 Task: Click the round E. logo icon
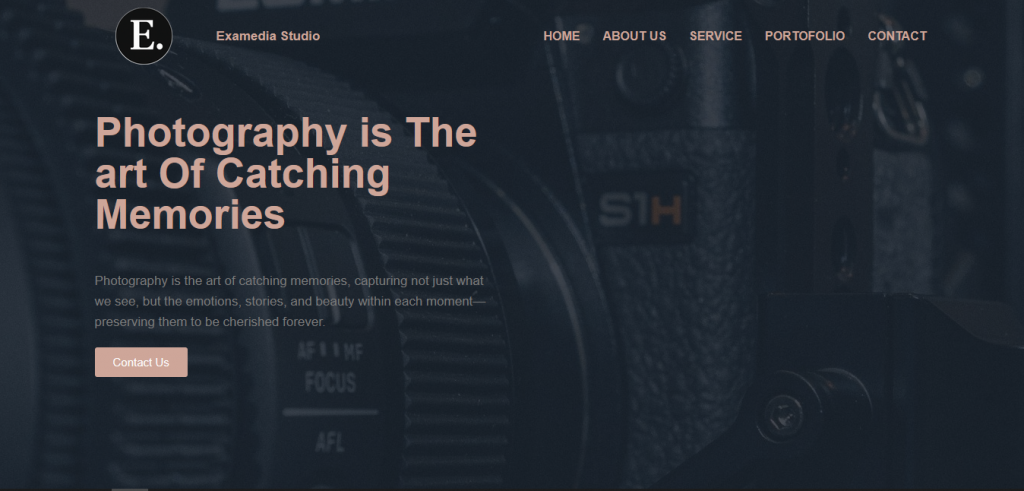pos(144,36)
